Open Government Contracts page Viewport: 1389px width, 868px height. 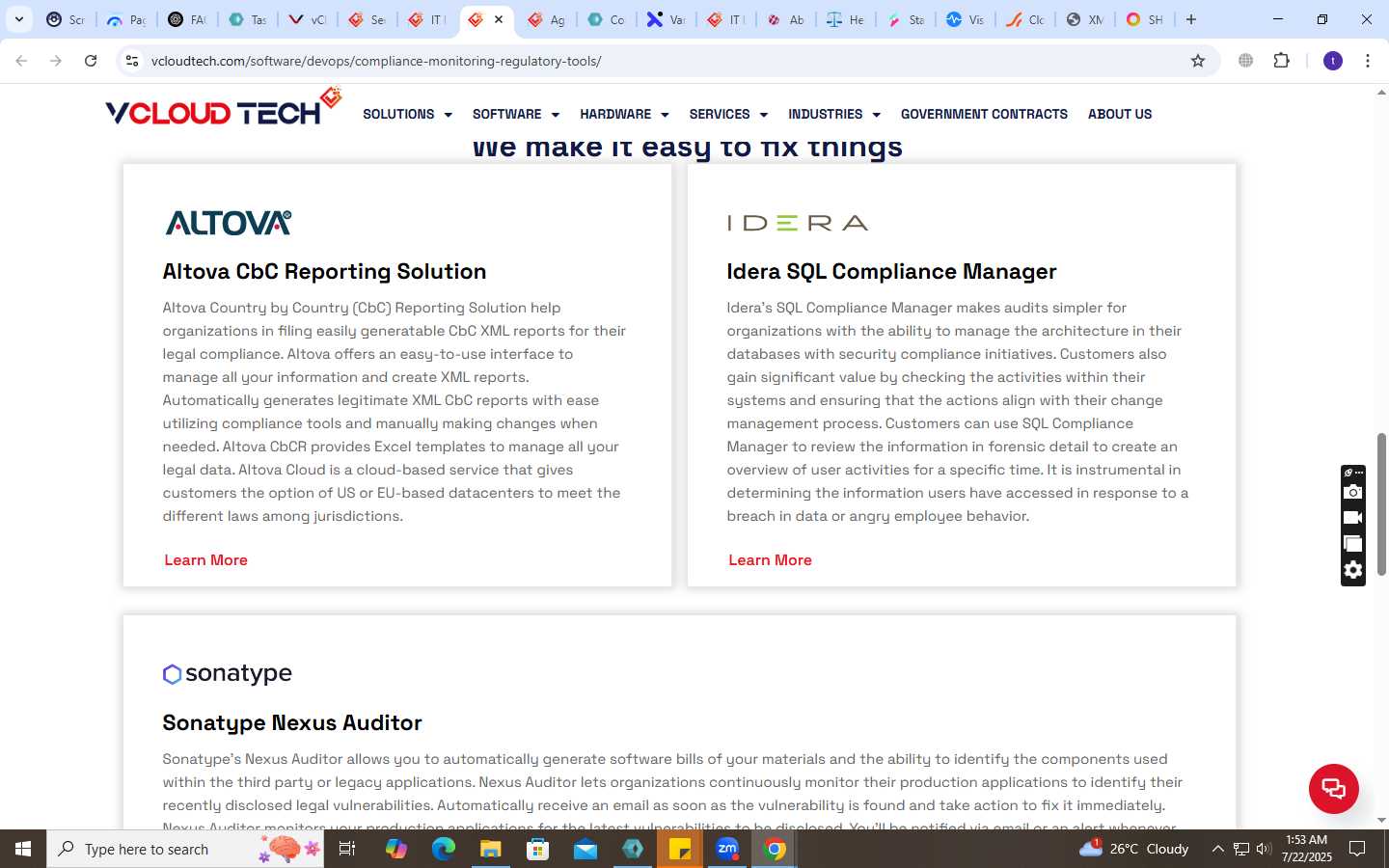tap(984, 114)
